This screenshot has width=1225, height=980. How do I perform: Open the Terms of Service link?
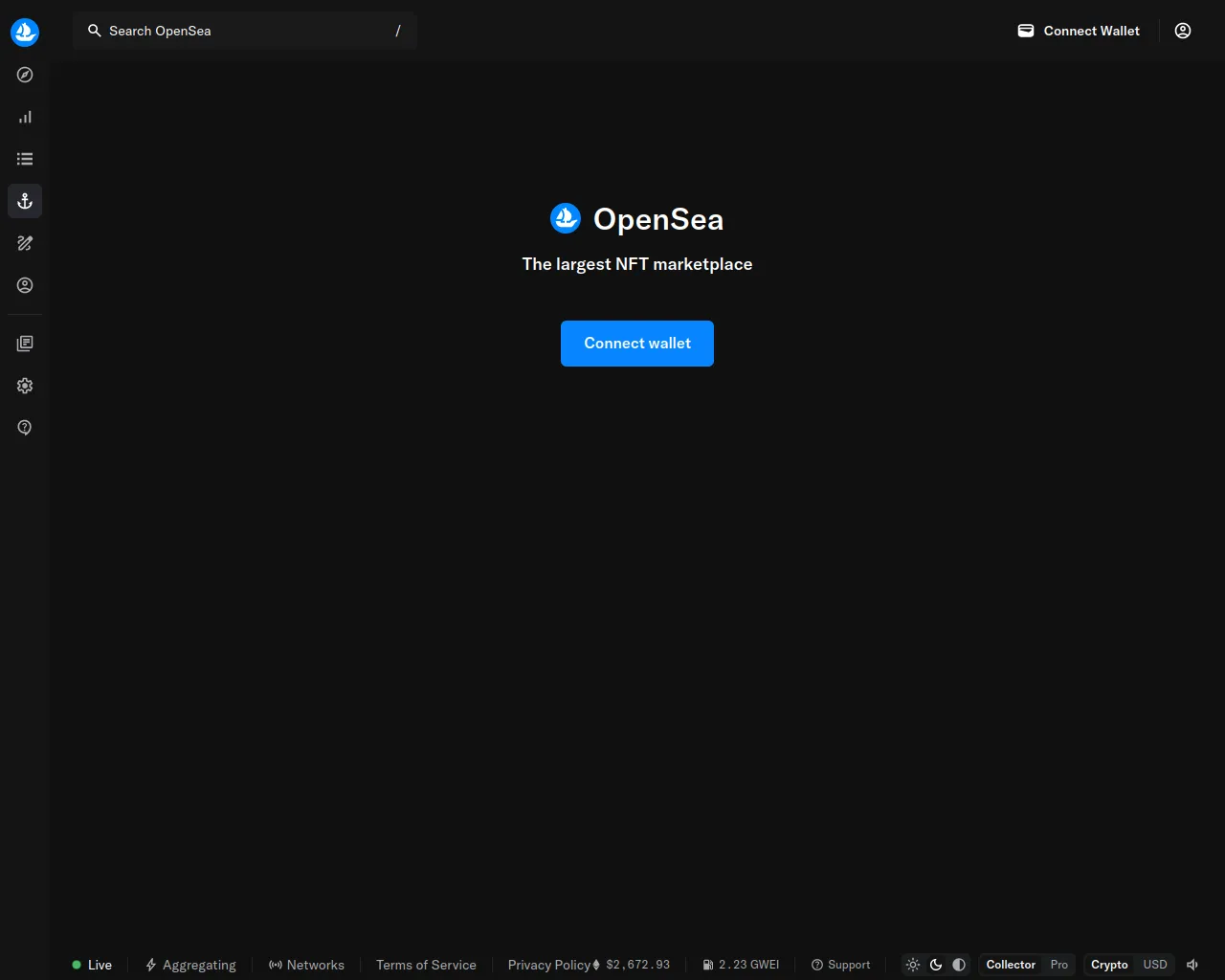(x=426, y=965)
